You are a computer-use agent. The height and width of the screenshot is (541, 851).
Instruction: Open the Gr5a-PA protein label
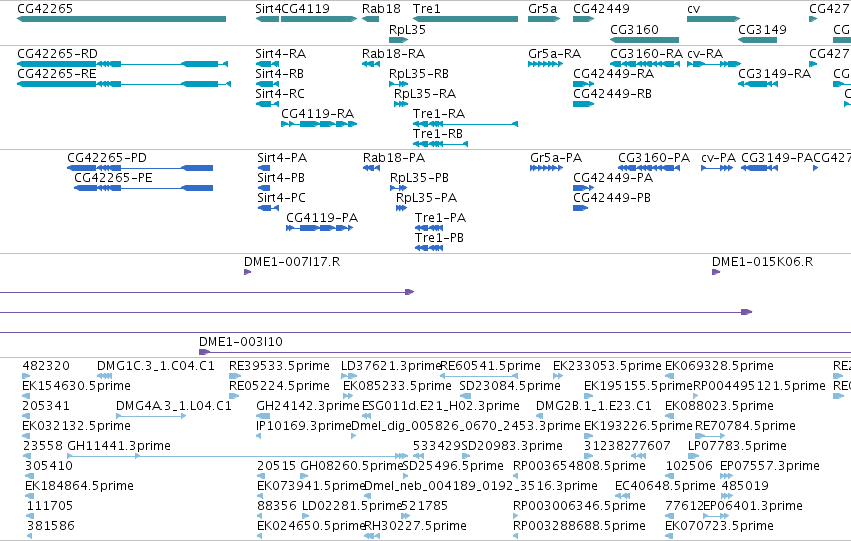click(556, 158)
